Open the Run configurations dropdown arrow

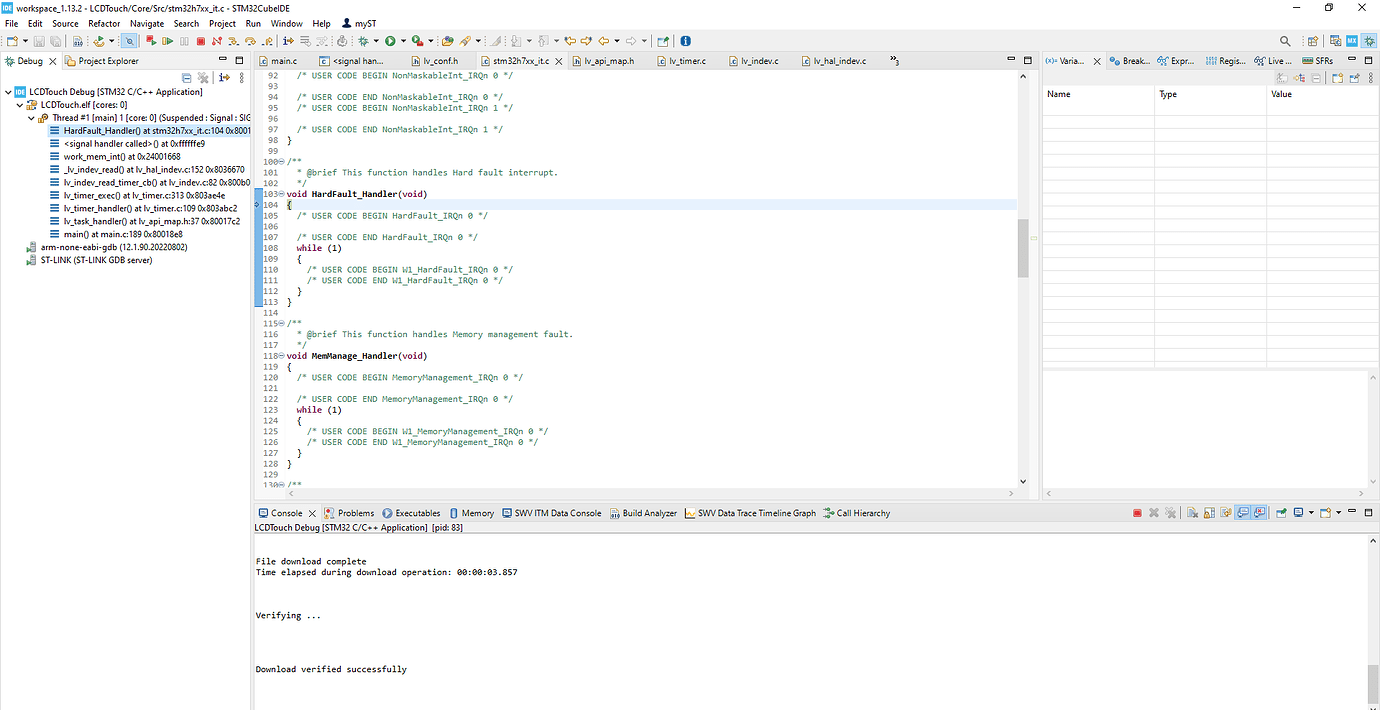click(403, 41)
